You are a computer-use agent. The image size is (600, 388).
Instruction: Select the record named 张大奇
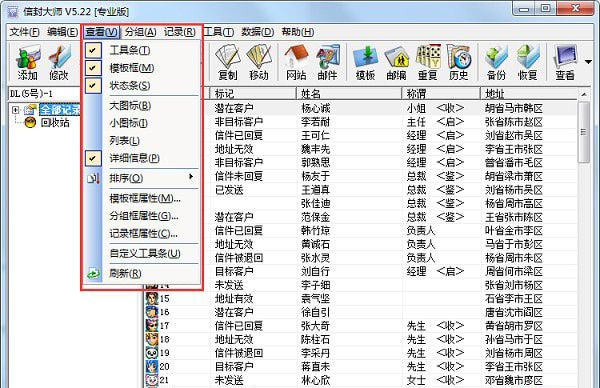(x=316, y=326)
